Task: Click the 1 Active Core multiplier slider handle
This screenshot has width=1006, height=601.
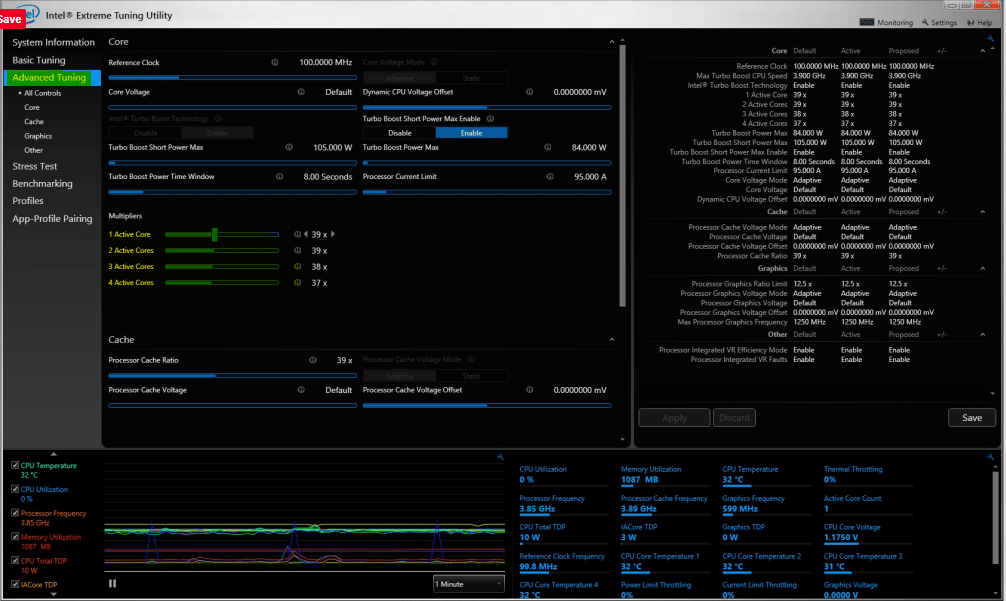Action: [x=215, y=234]
